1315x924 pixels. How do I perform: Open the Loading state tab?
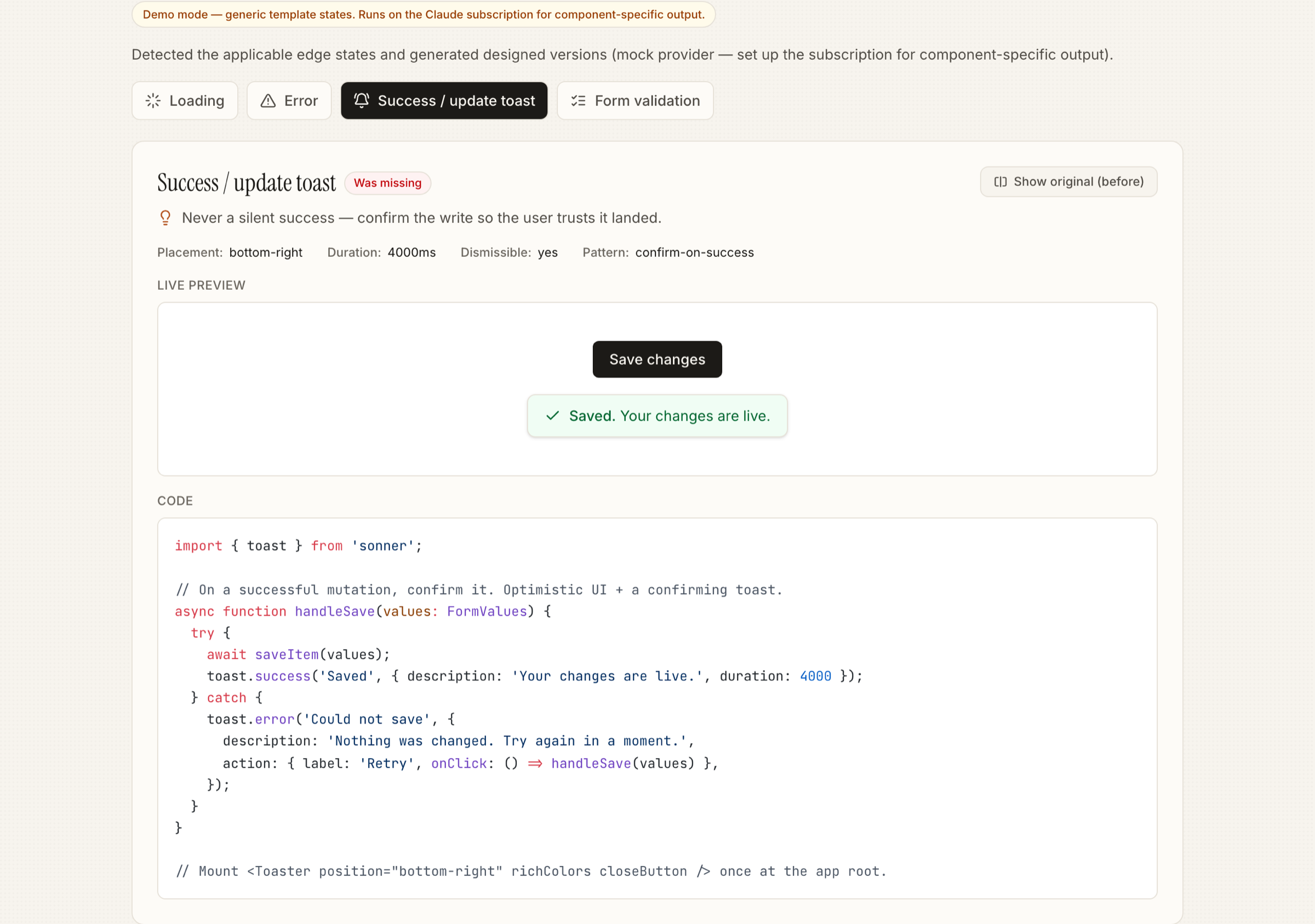click(x=185, y=101)
